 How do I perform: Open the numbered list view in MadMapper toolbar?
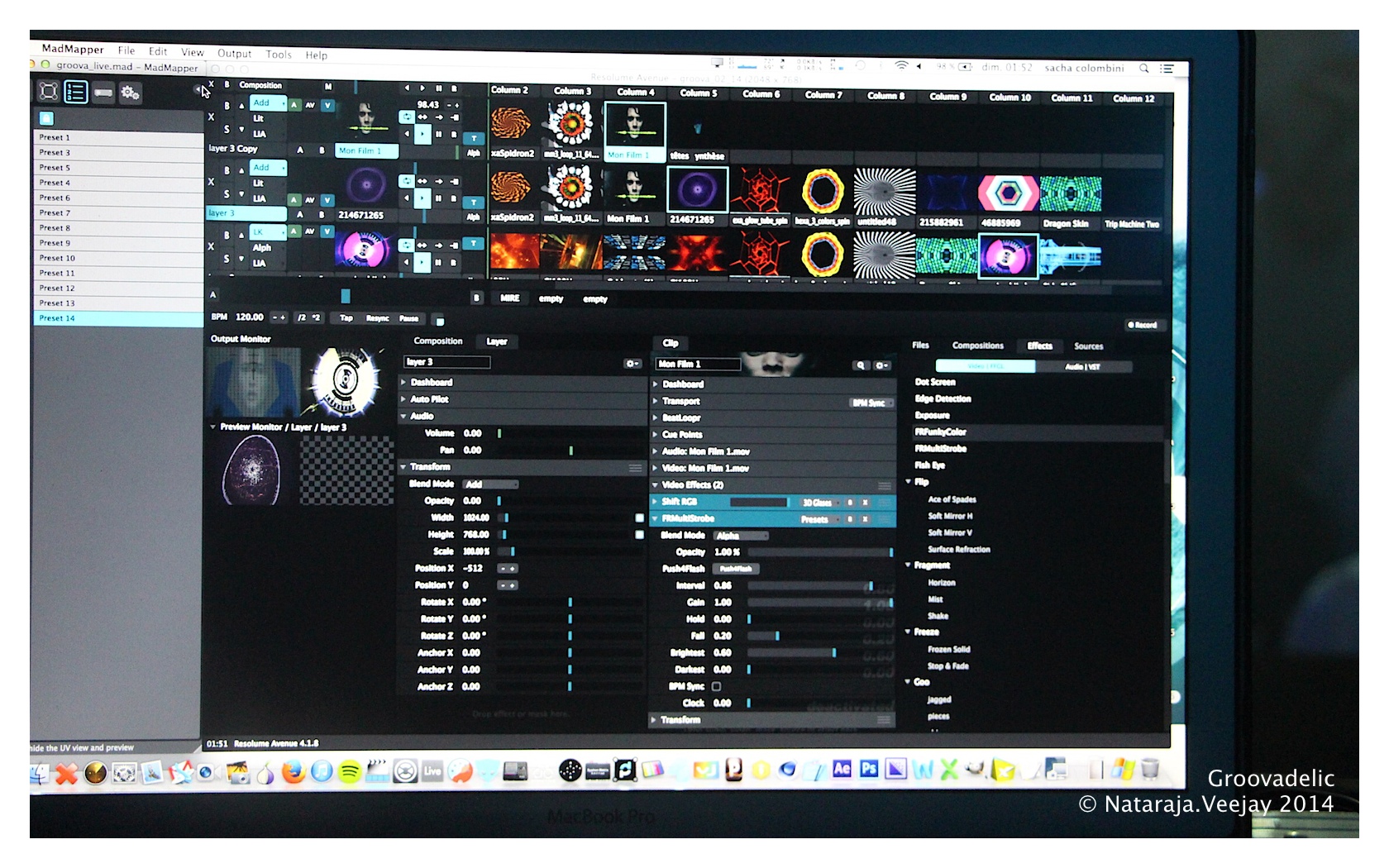pyautogui.click(x=76, y=92)
